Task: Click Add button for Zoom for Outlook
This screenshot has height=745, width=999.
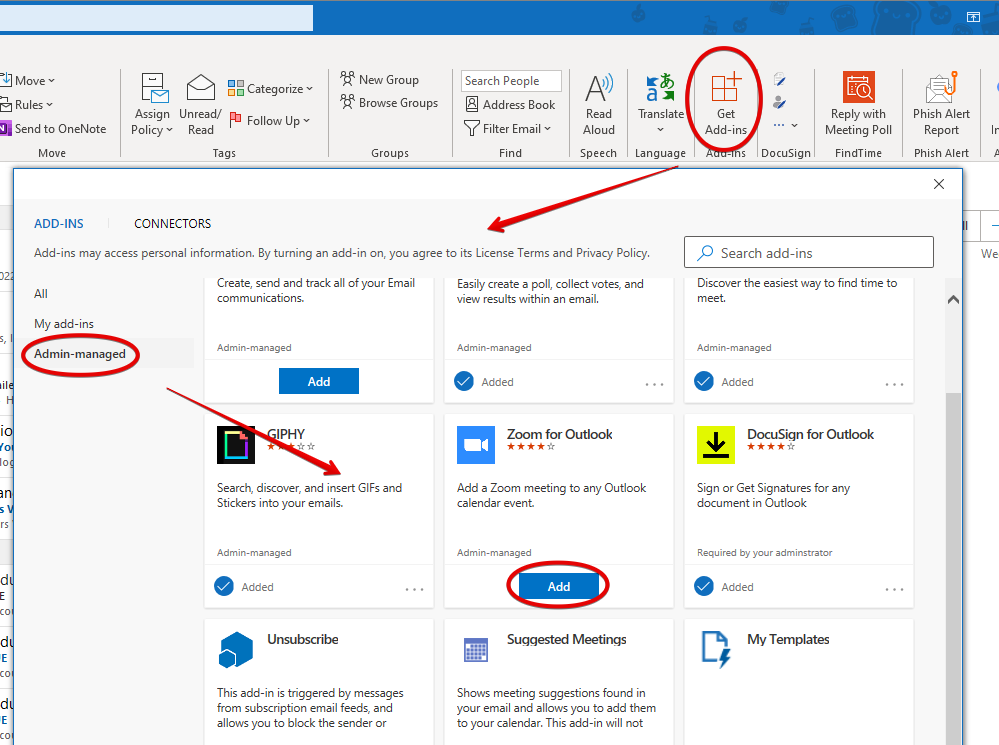Action: pos(558,587)
